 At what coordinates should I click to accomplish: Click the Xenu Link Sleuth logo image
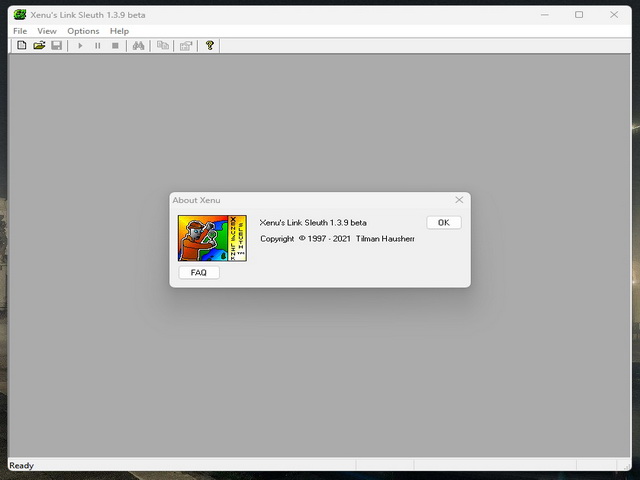pyautogui.click(x=212, y=238)
